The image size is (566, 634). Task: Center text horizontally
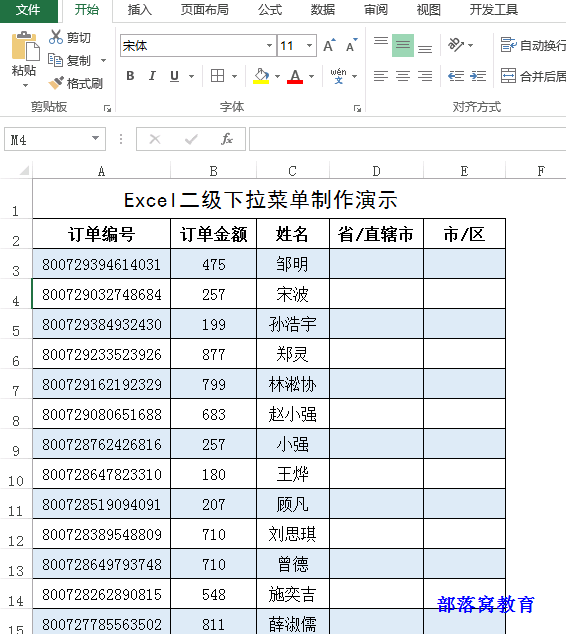point(403,76)
